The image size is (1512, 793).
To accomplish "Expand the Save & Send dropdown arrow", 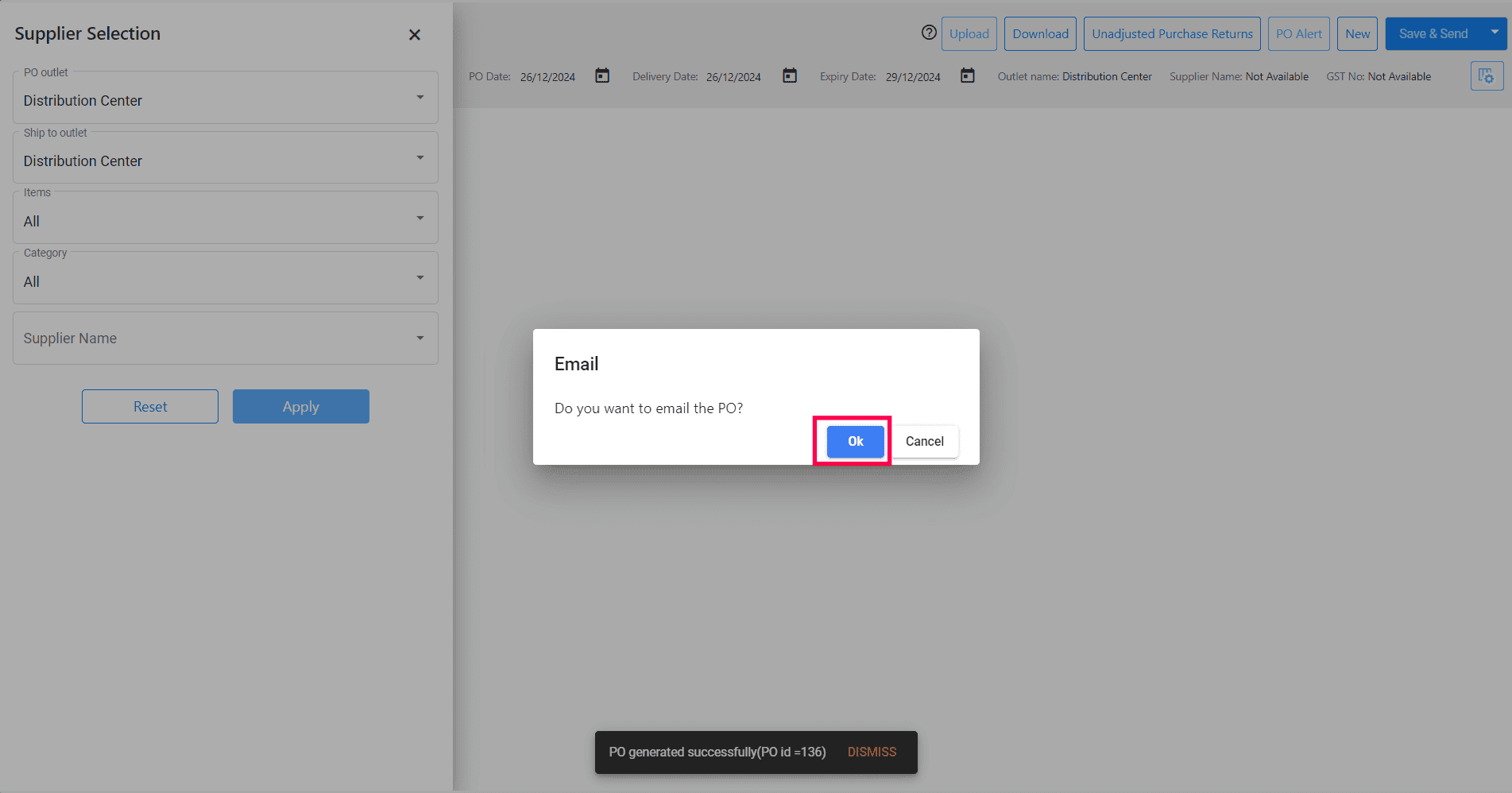I will [1495, 33].
